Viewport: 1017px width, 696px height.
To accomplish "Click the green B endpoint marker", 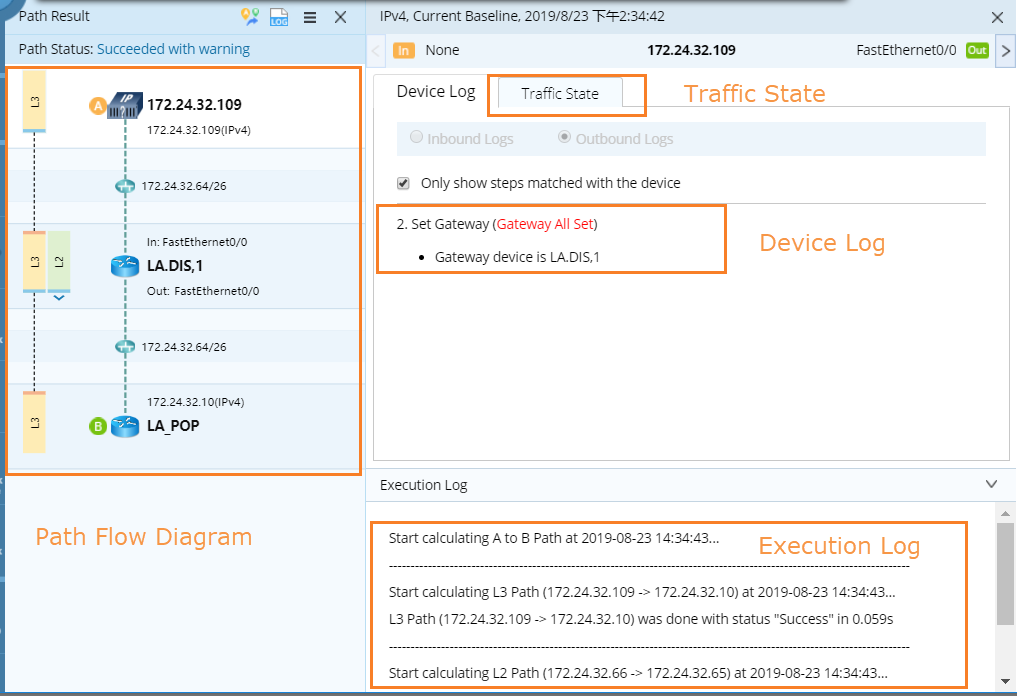I will 98,426.
